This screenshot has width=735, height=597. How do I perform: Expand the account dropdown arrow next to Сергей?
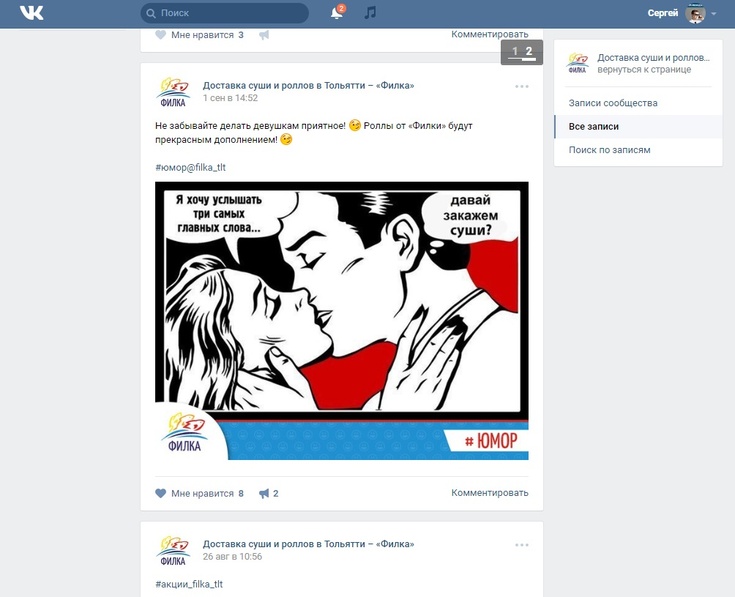pos(713,14)
